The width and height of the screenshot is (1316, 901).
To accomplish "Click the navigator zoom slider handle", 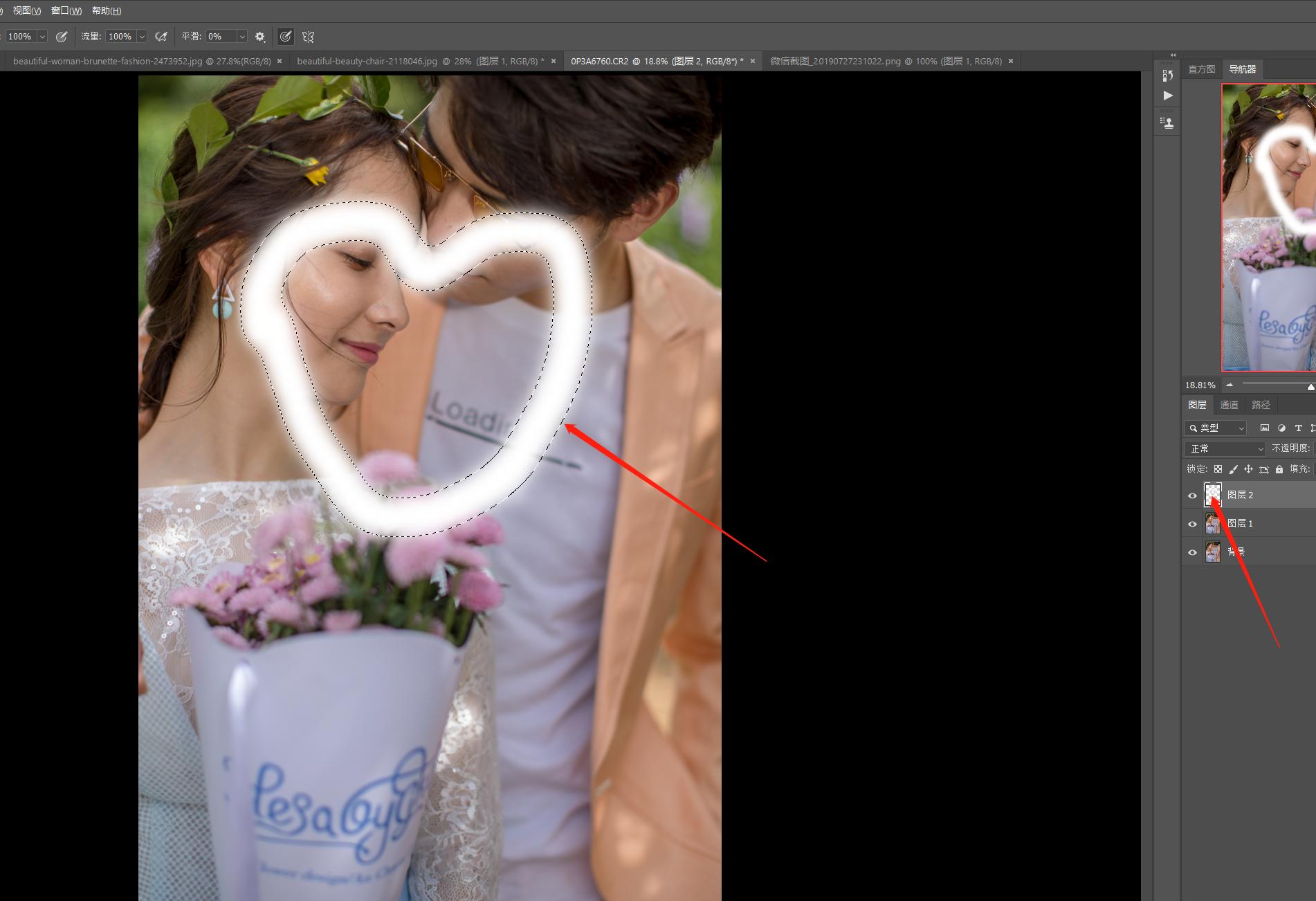I will 1310,387.
